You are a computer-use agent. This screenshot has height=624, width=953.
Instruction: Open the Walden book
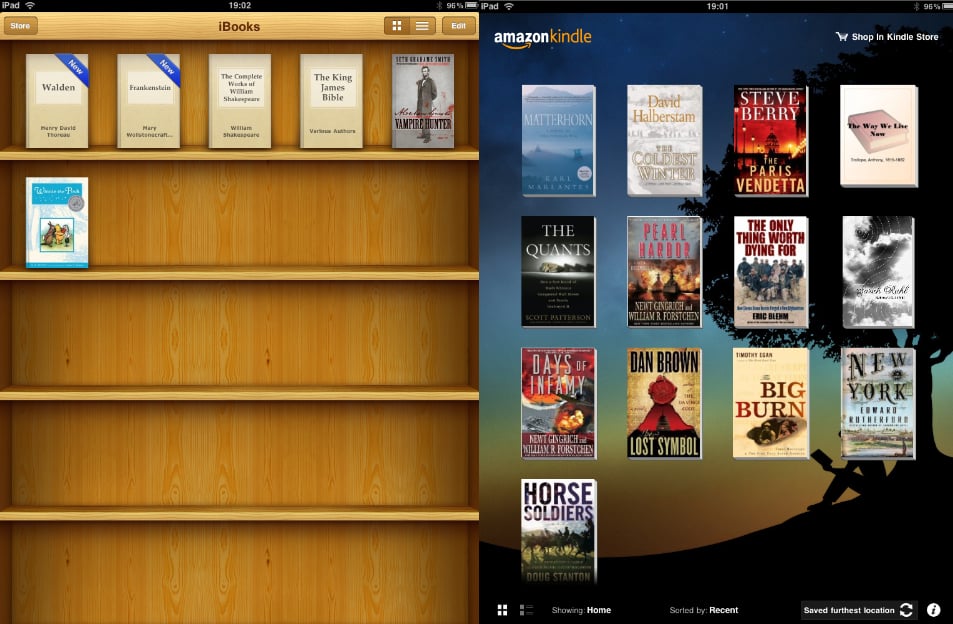[x=57, y=101]
